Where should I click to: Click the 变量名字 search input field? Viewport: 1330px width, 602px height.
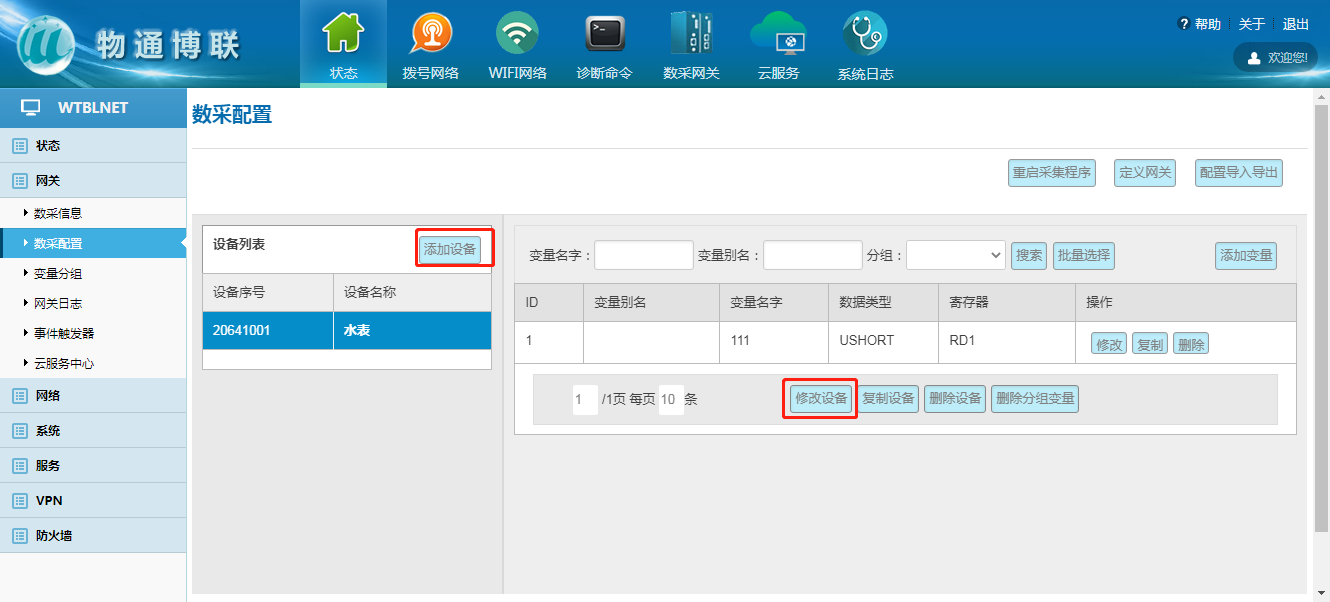pos(644,256)
